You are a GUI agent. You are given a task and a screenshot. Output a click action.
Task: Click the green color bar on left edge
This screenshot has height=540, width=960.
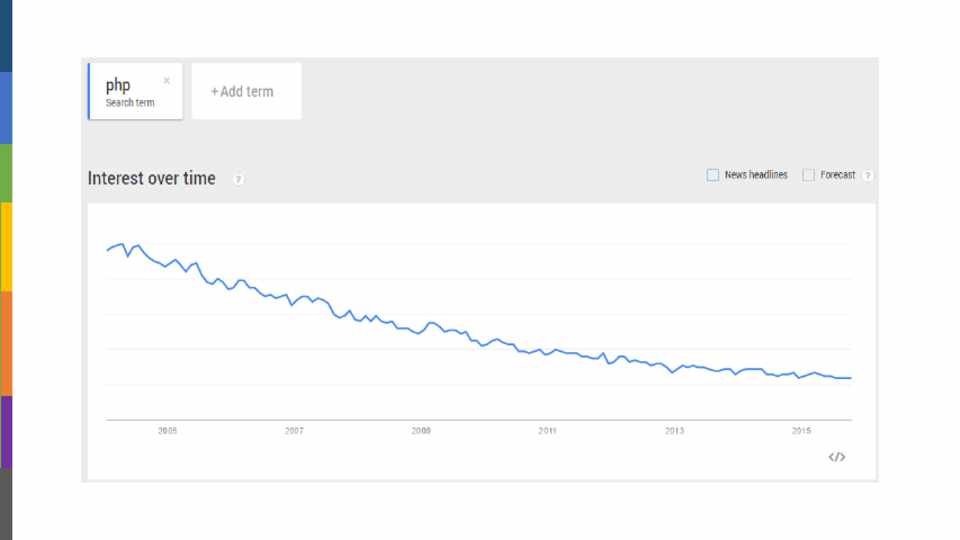(6, 173)
